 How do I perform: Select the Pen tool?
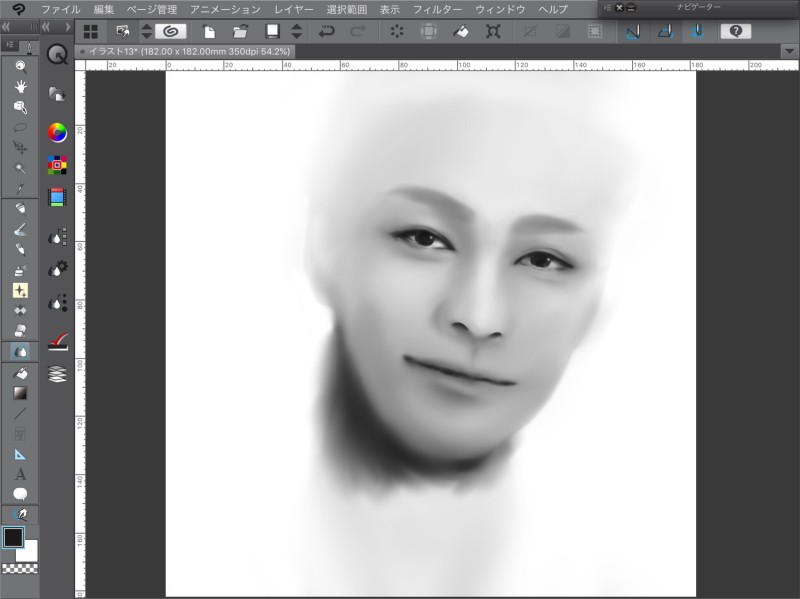click(20, 208)
